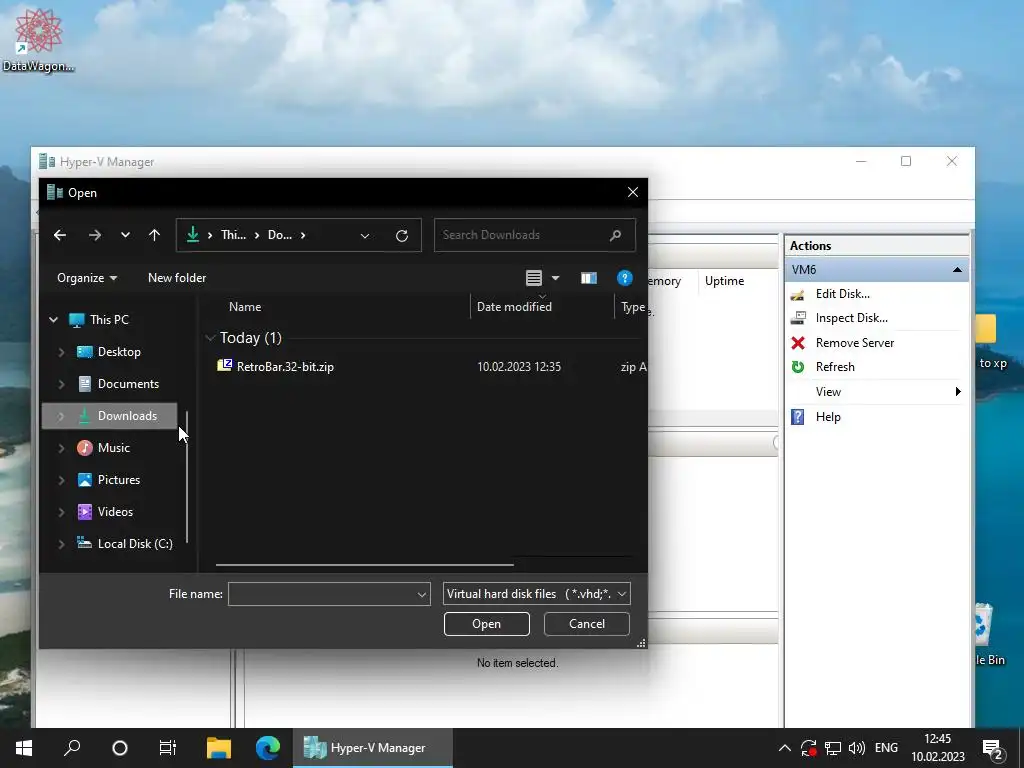Open more view options dropdown
The height and width of the screenshot is (768, 1024).
[x=556, y=278]
